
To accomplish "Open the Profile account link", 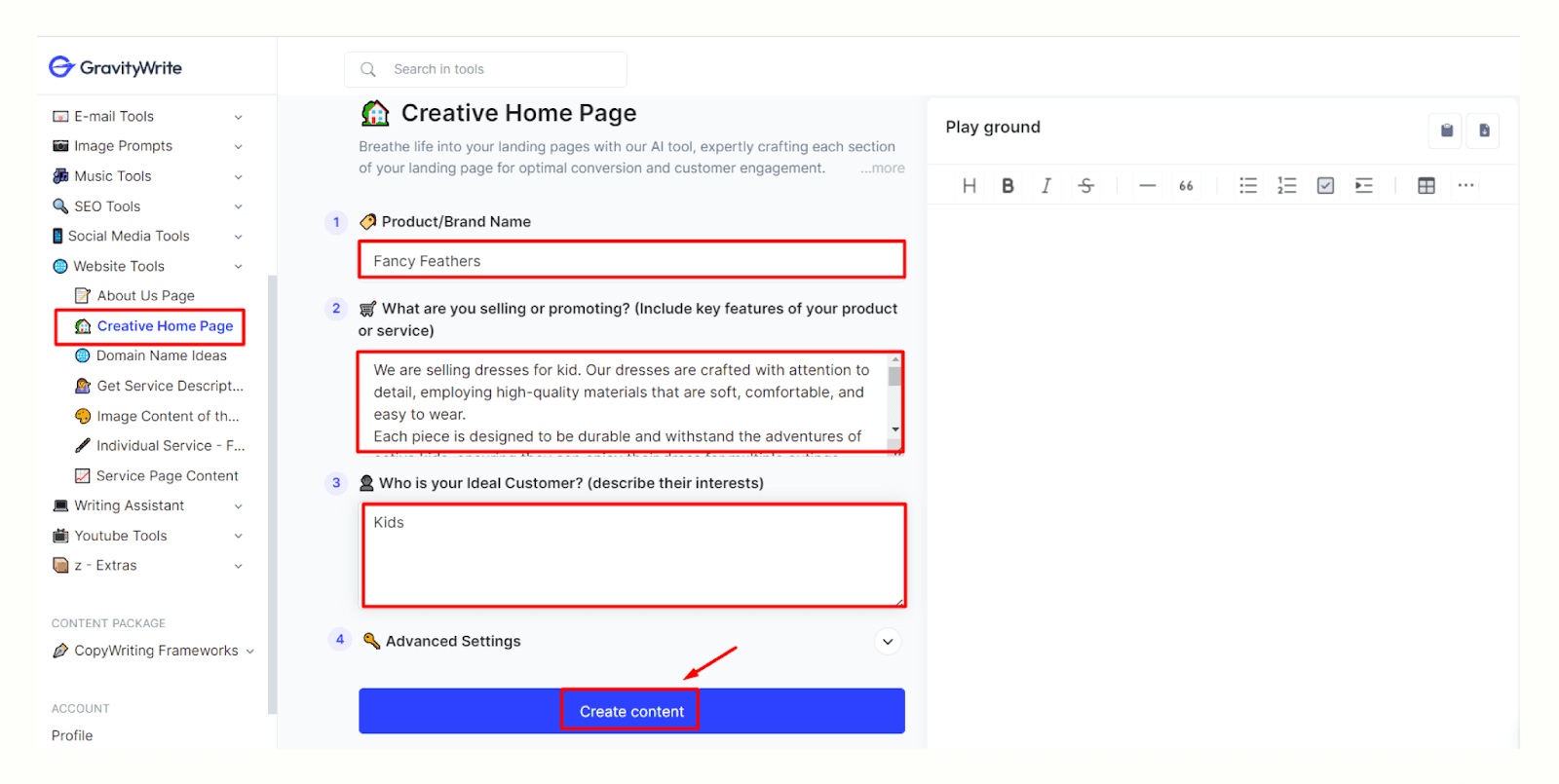I will (x=72, y=735).
